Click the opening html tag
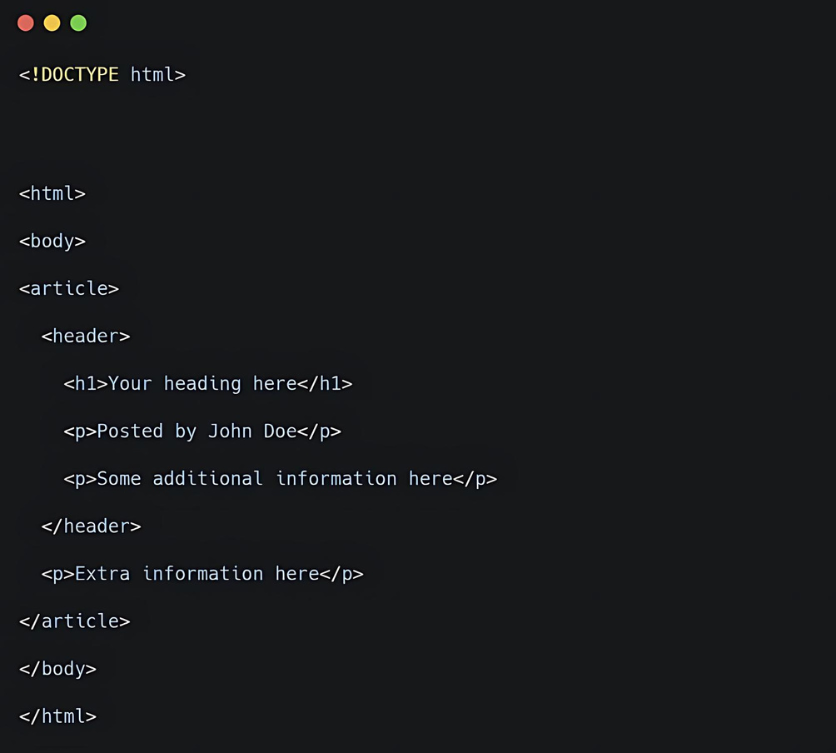 coord(52,194)
